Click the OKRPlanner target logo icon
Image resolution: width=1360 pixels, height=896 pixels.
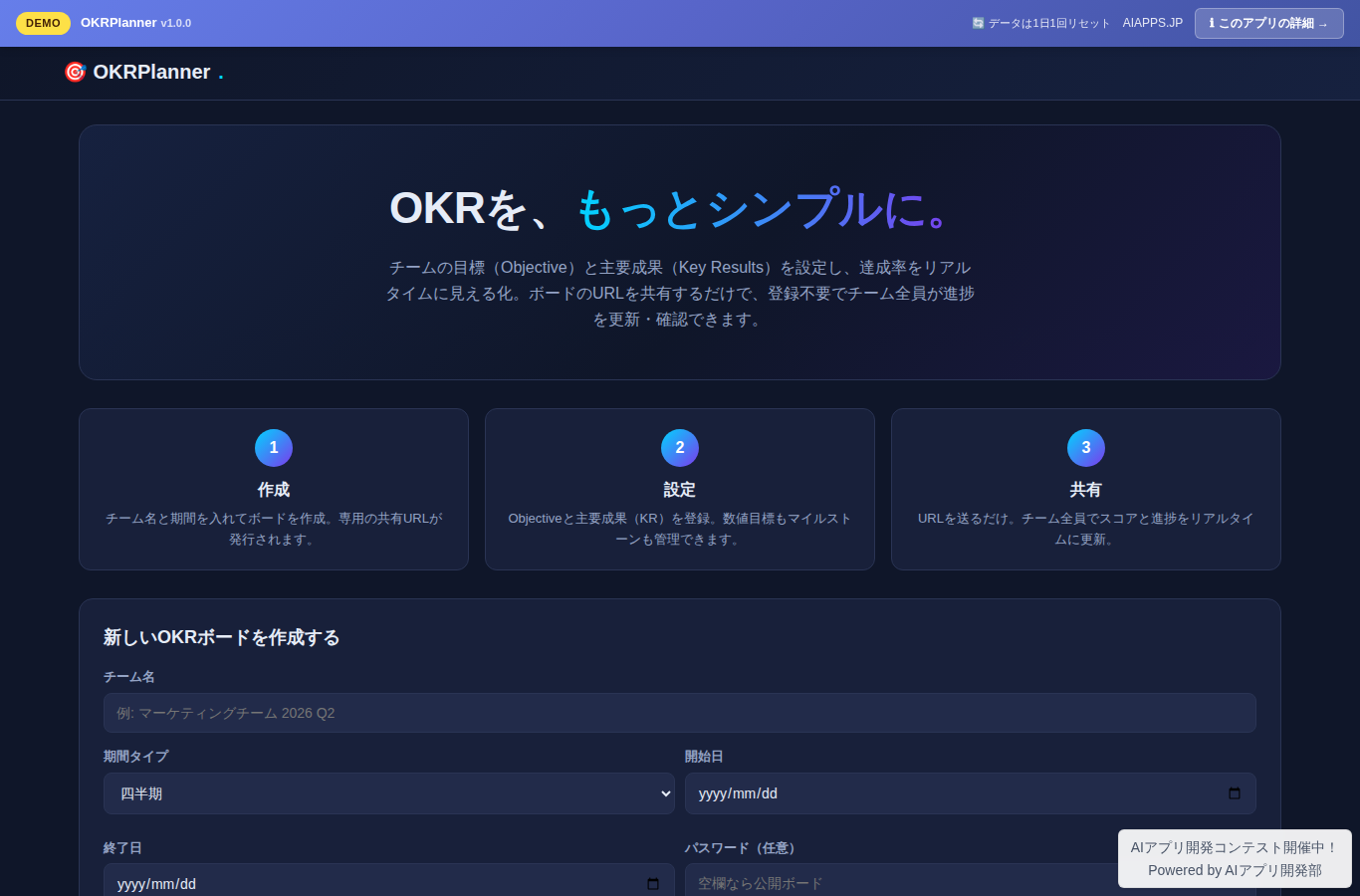click(75, 72)
